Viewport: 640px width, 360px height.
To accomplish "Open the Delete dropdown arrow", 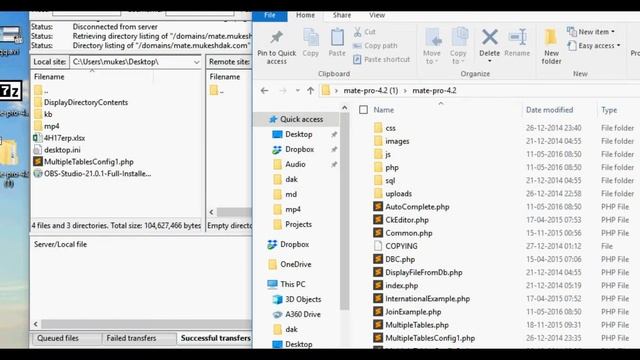I will point(489,61).
